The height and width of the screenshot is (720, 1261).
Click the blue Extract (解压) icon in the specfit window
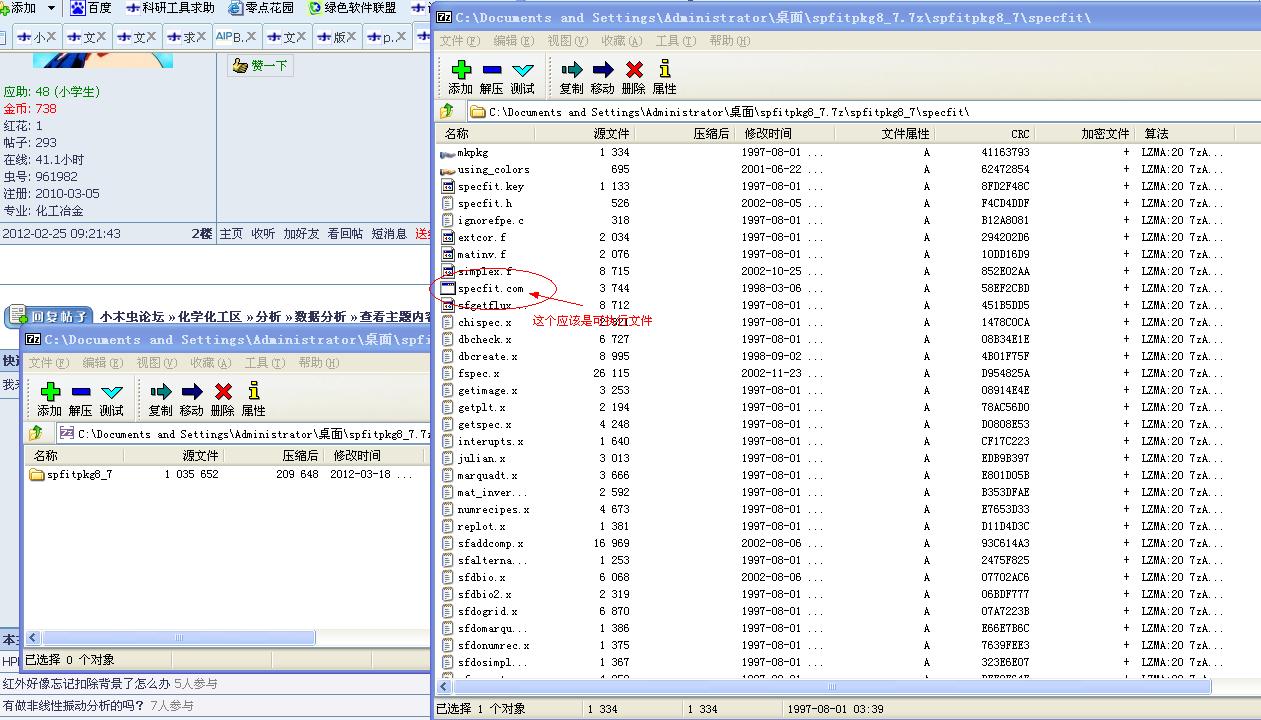coord(491,69)
